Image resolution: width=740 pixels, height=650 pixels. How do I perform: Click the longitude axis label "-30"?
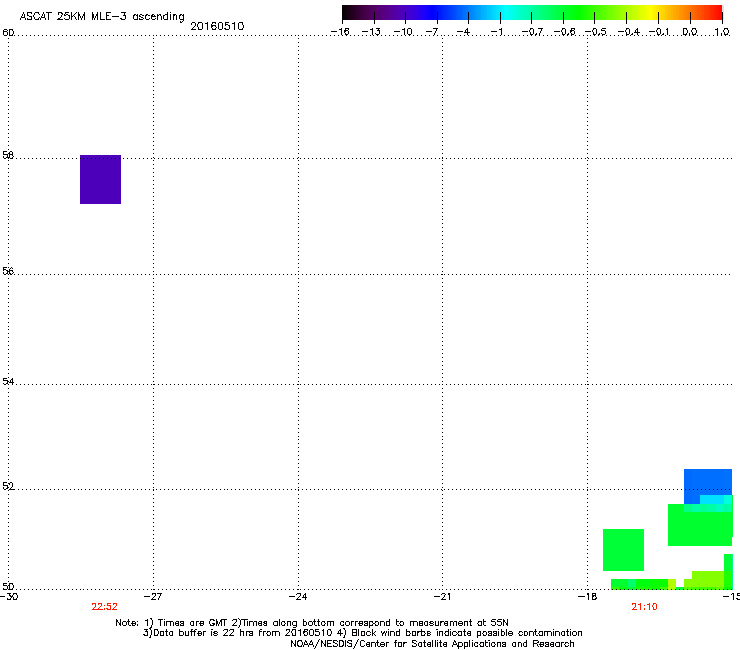(x=9, y=597)
